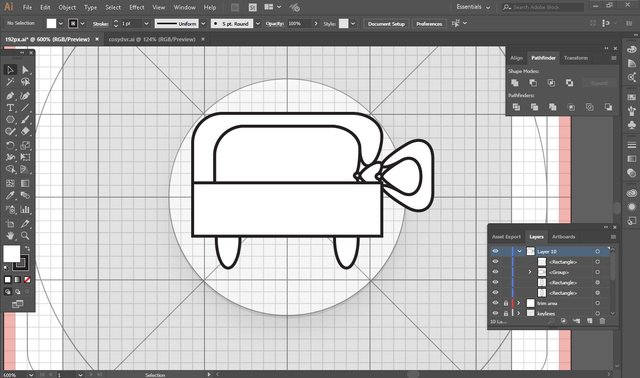Switch to the Asset Export tab
Image resolution: width=640 pixels, height=378 pixels.
pos(507,237)
